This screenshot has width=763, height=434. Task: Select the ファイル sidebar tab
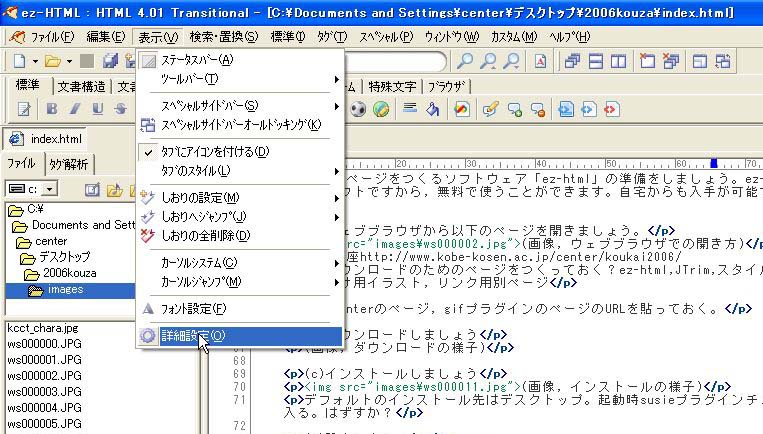pyautogui.click(x=21, y=163)
